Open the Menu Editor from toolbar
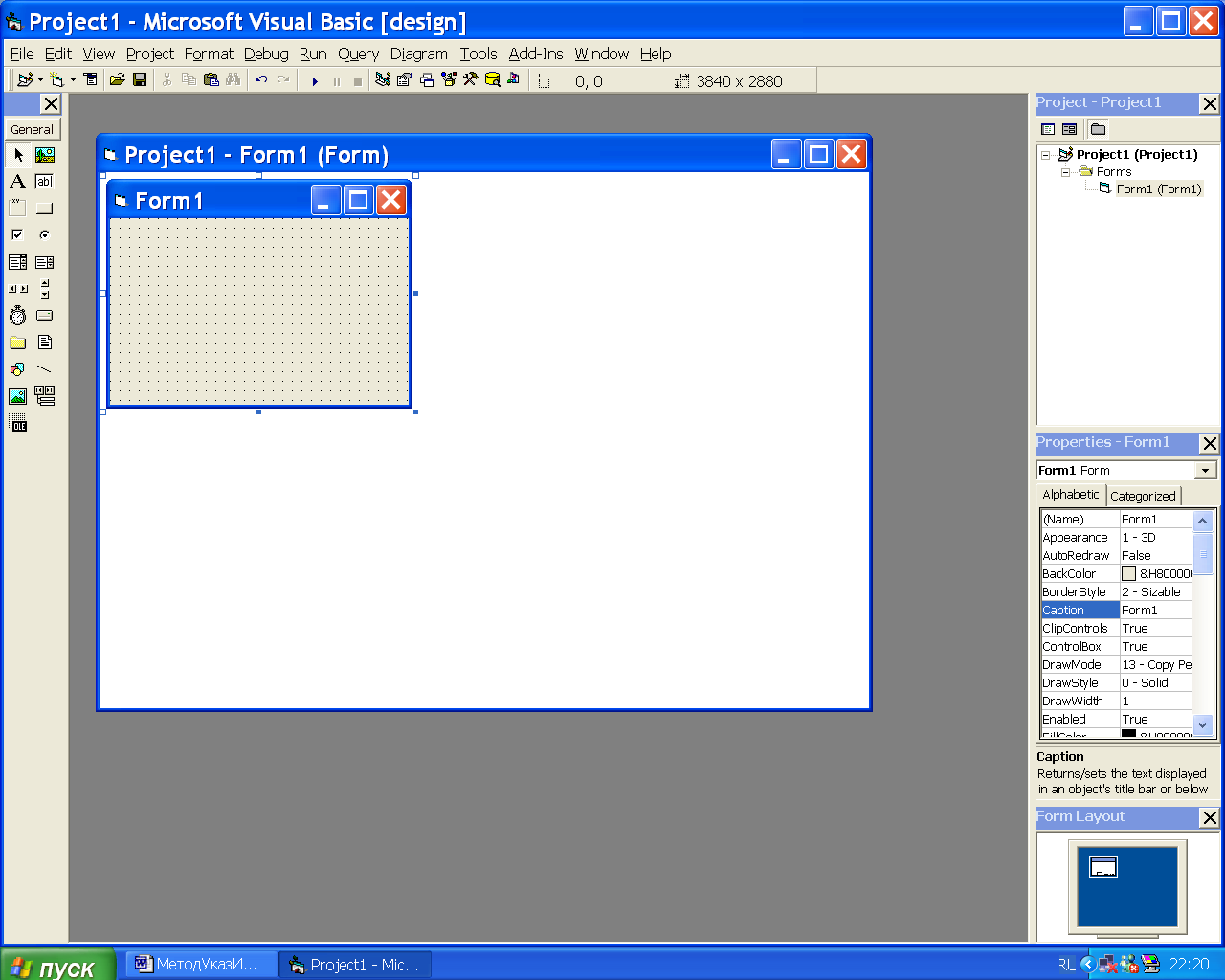This screenshot has height=980, width=1225. 91,80
